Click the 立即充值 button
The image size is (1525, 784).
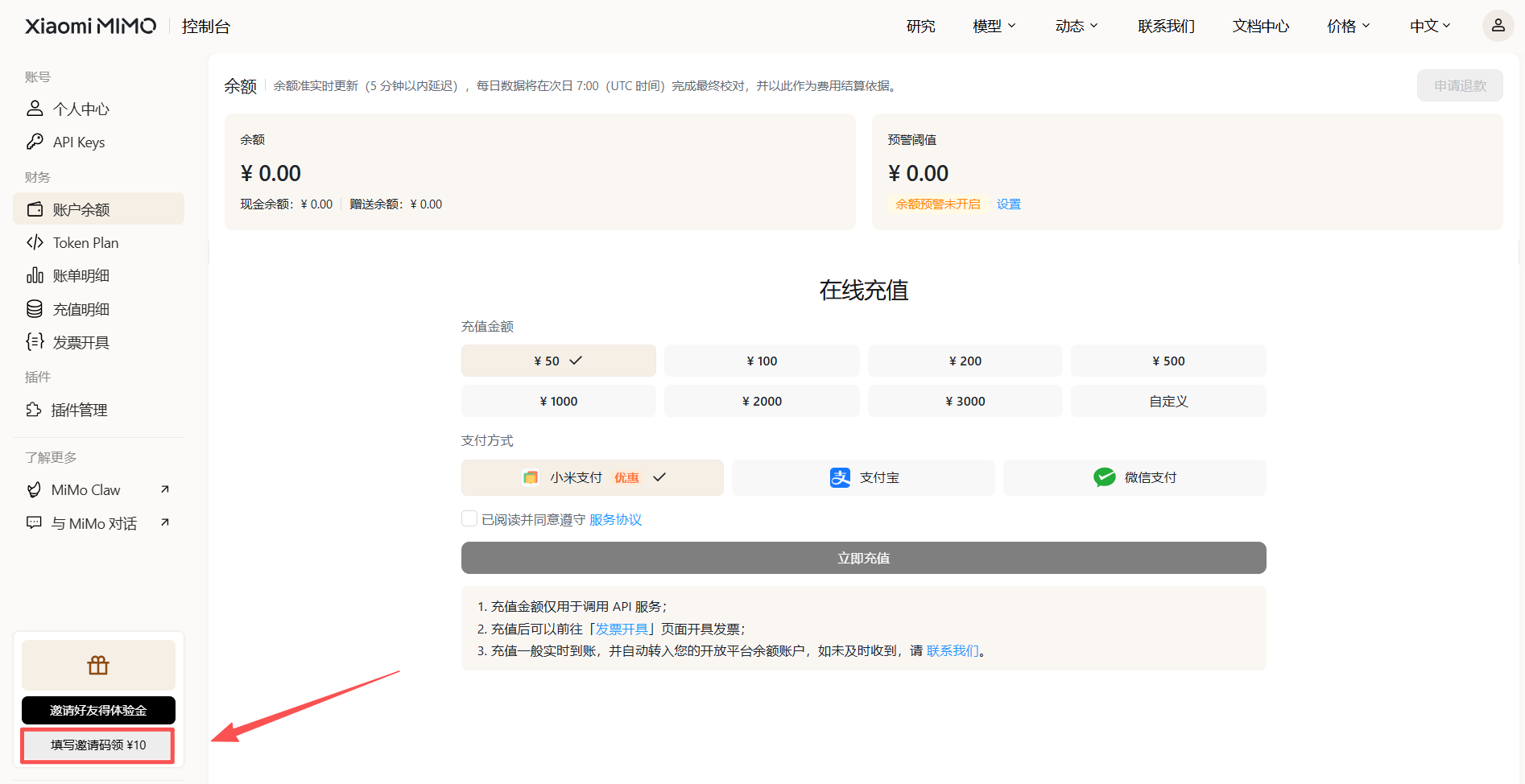863,558
